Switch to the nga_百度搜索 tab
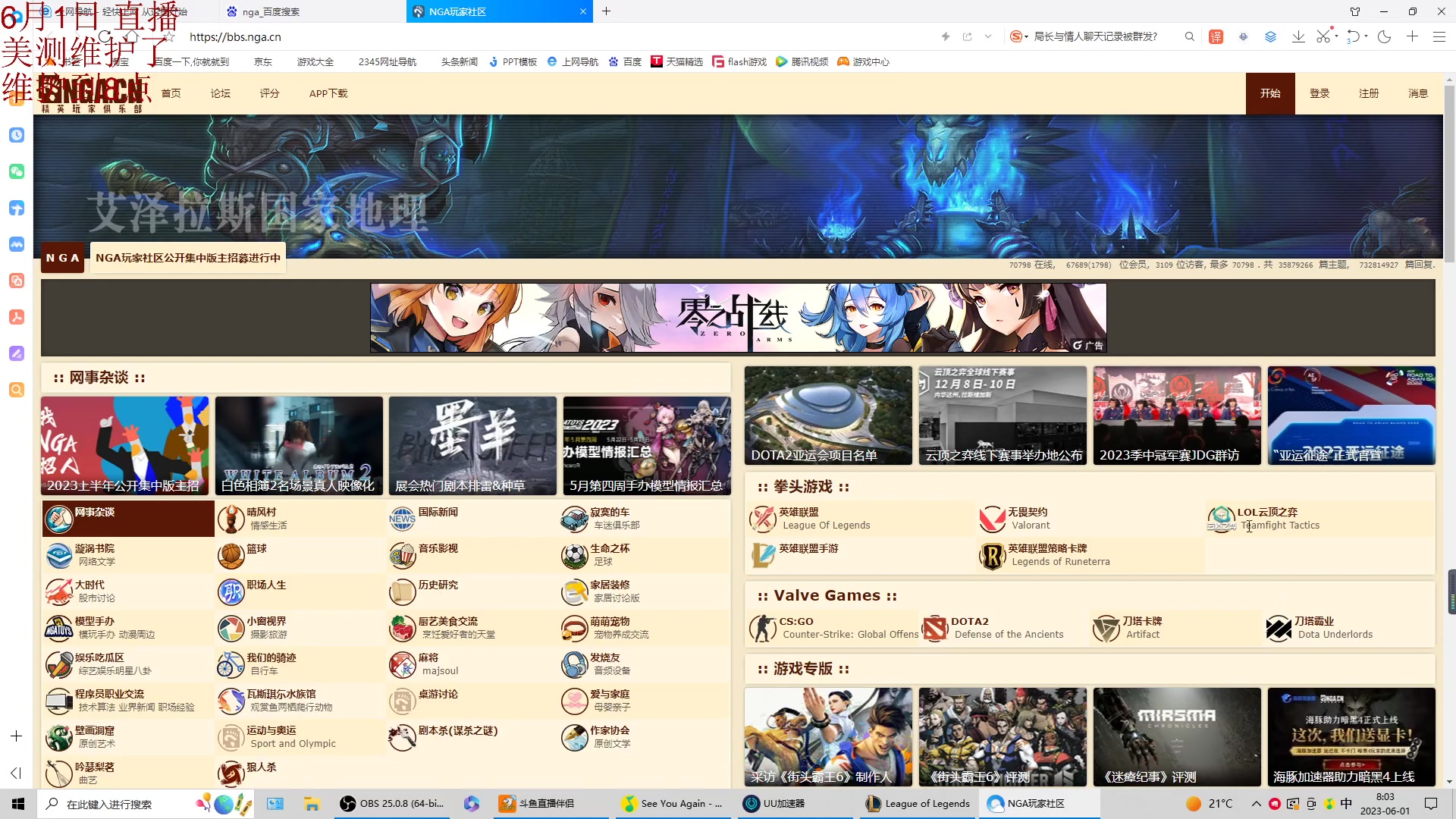1456x819 pixels. 311,11
